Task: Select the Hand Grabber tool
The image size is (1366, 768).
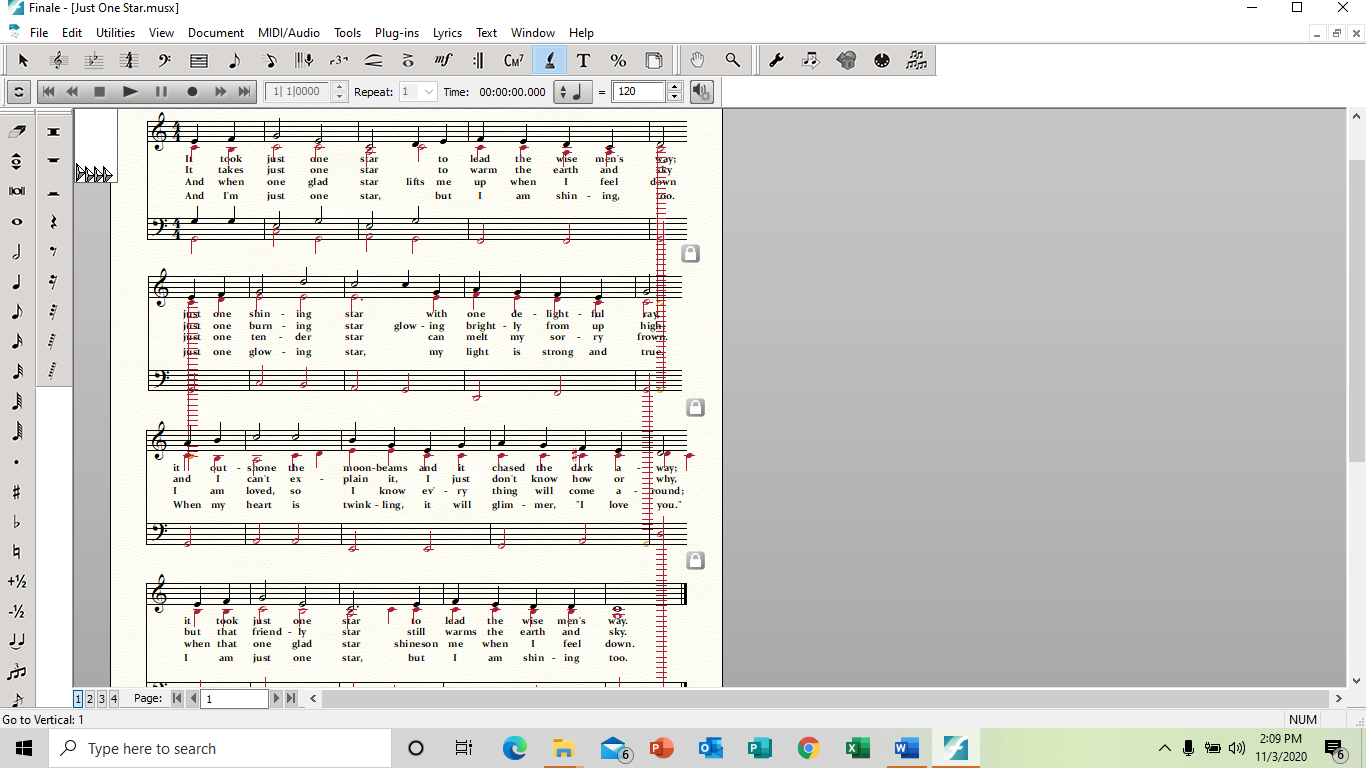Action: click(698, 60)
